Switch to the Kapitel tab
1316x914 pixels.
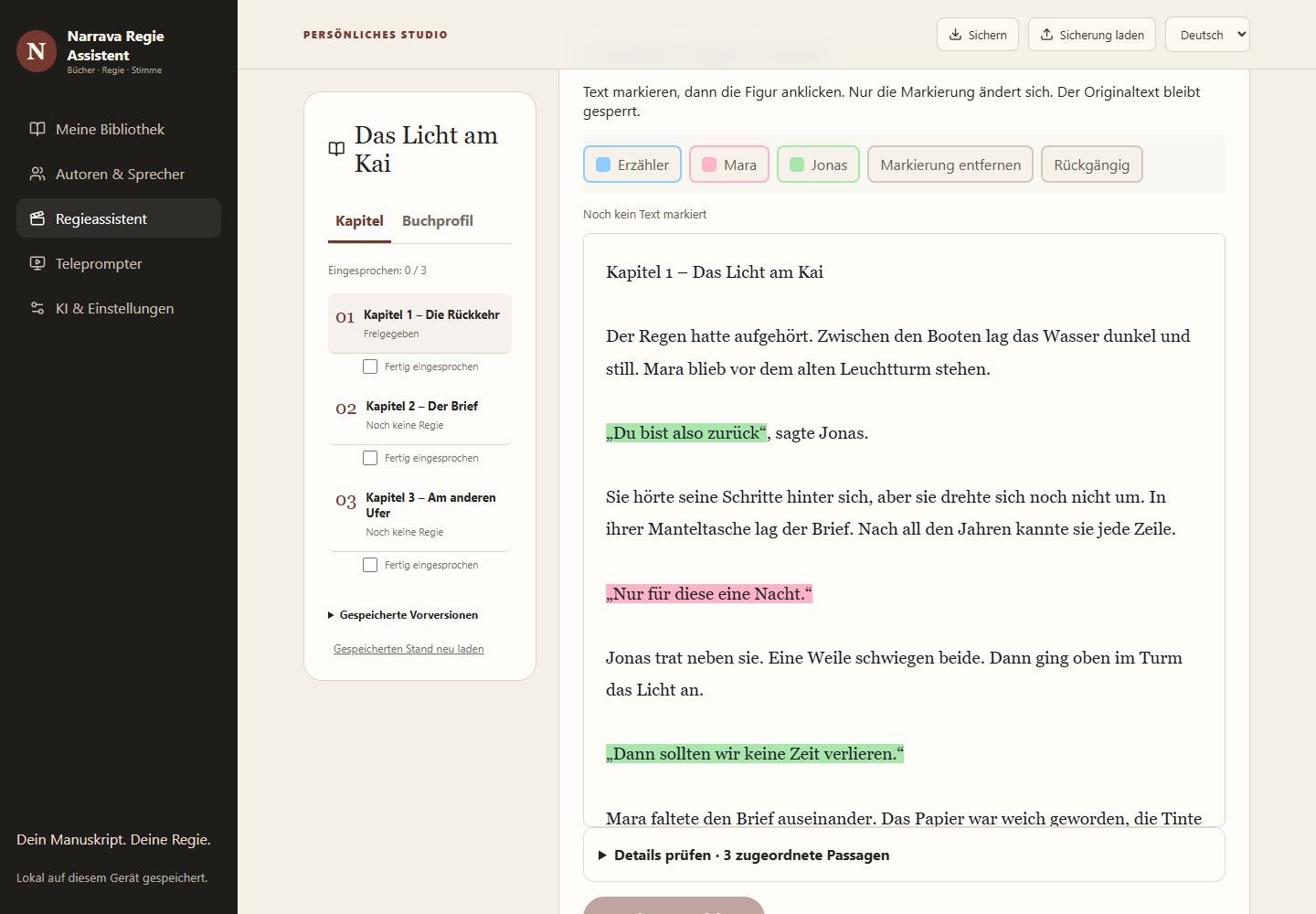point(359,221)
